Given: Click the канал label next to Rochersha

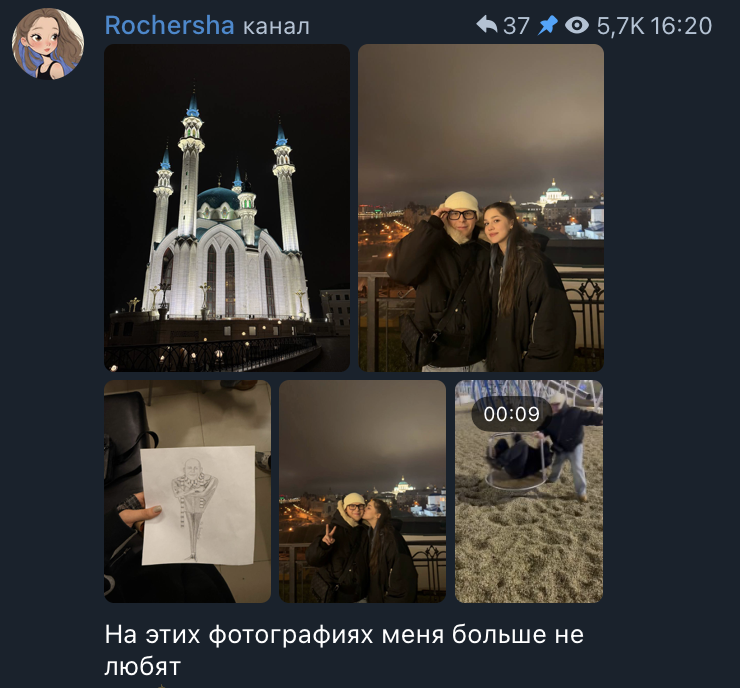Looking at the screenshot, I should click(x=276, y=27).
